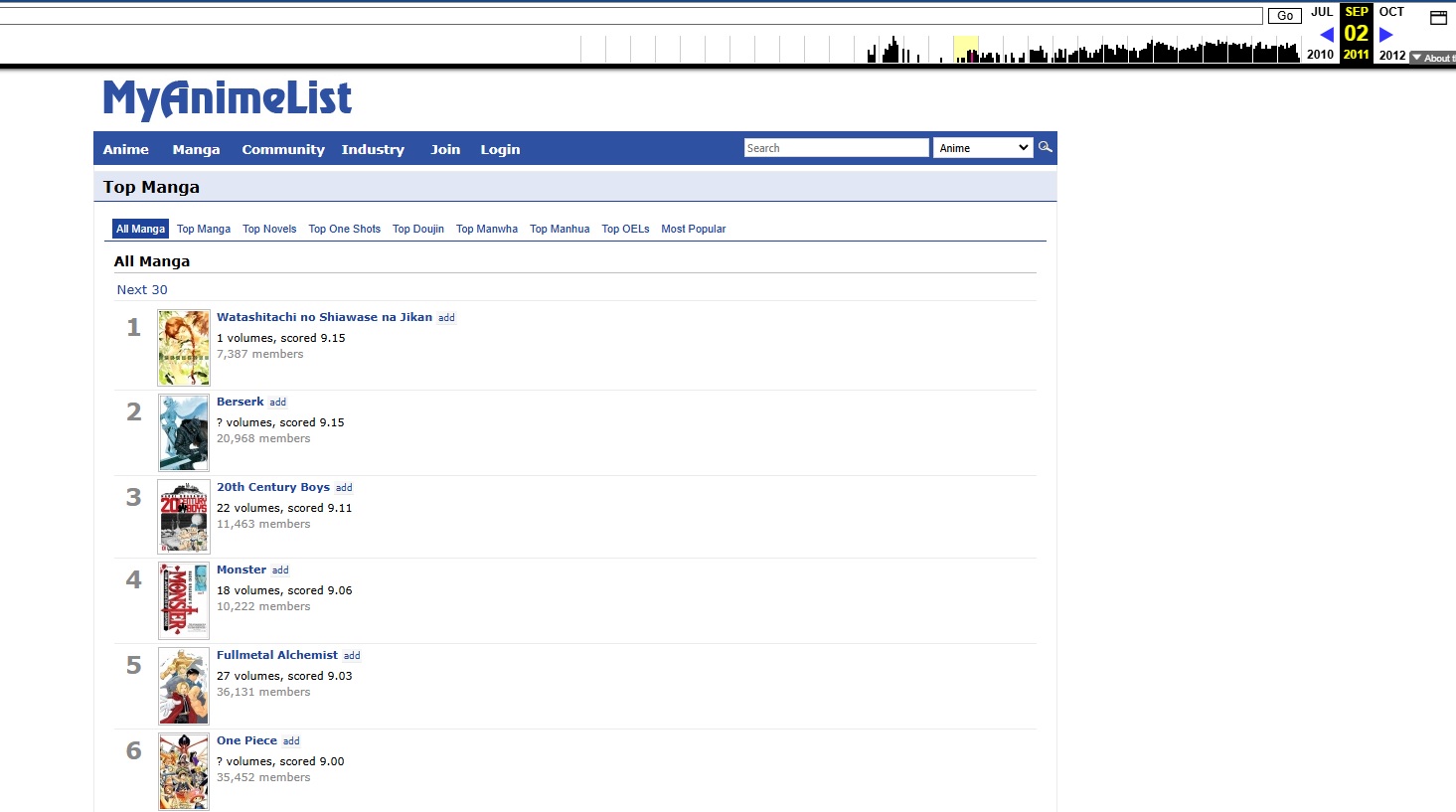Switch to the Top Manga tab
Viewport: 1456px width, 812px height.
(x=204, y=229)
